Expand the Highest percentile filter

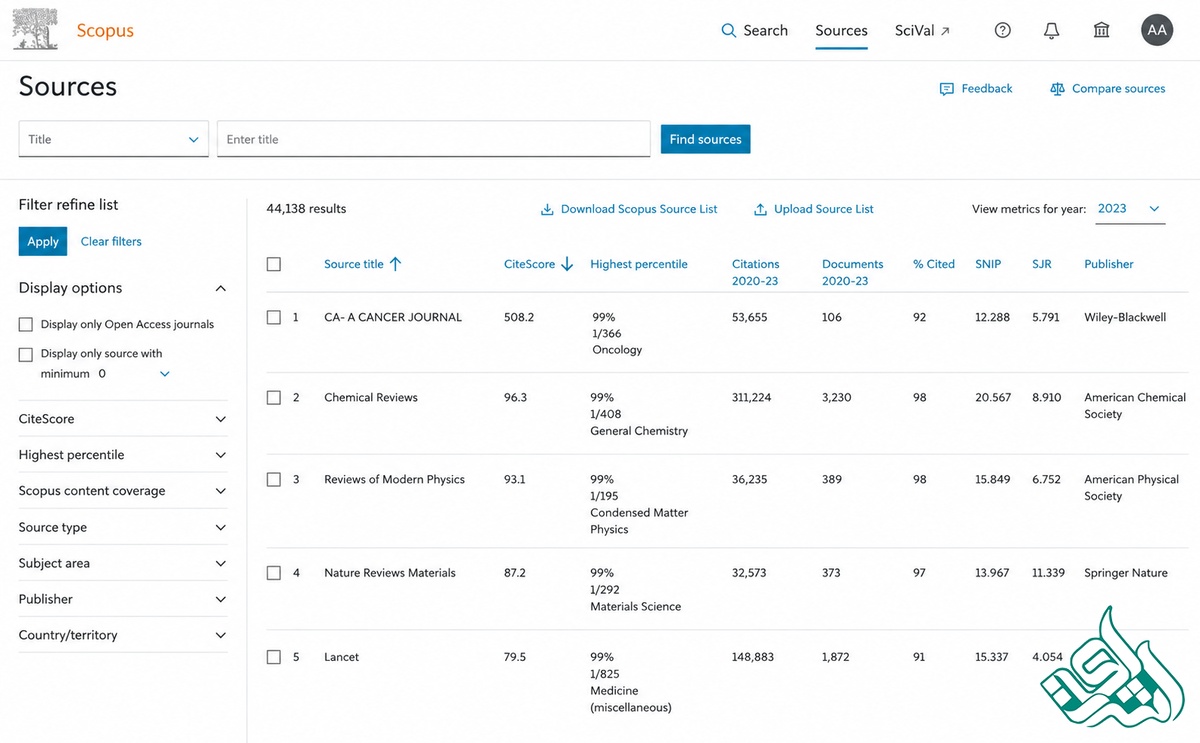pyautogui.click(x=123, y=455)
